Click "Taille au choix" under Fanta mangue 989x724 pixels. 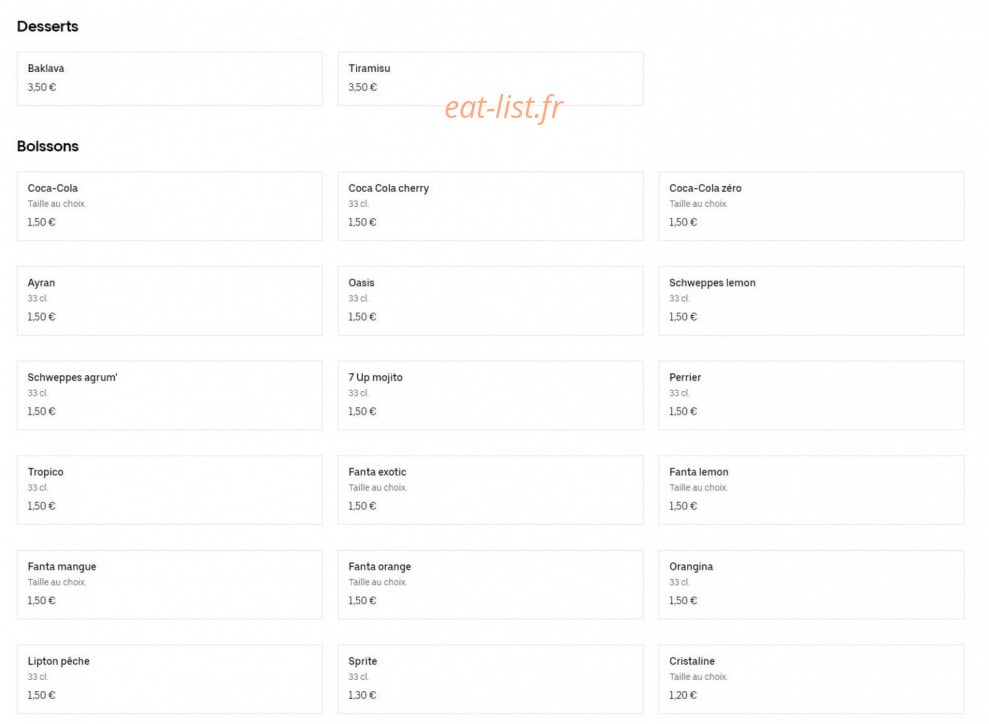[x=57, y=582]
